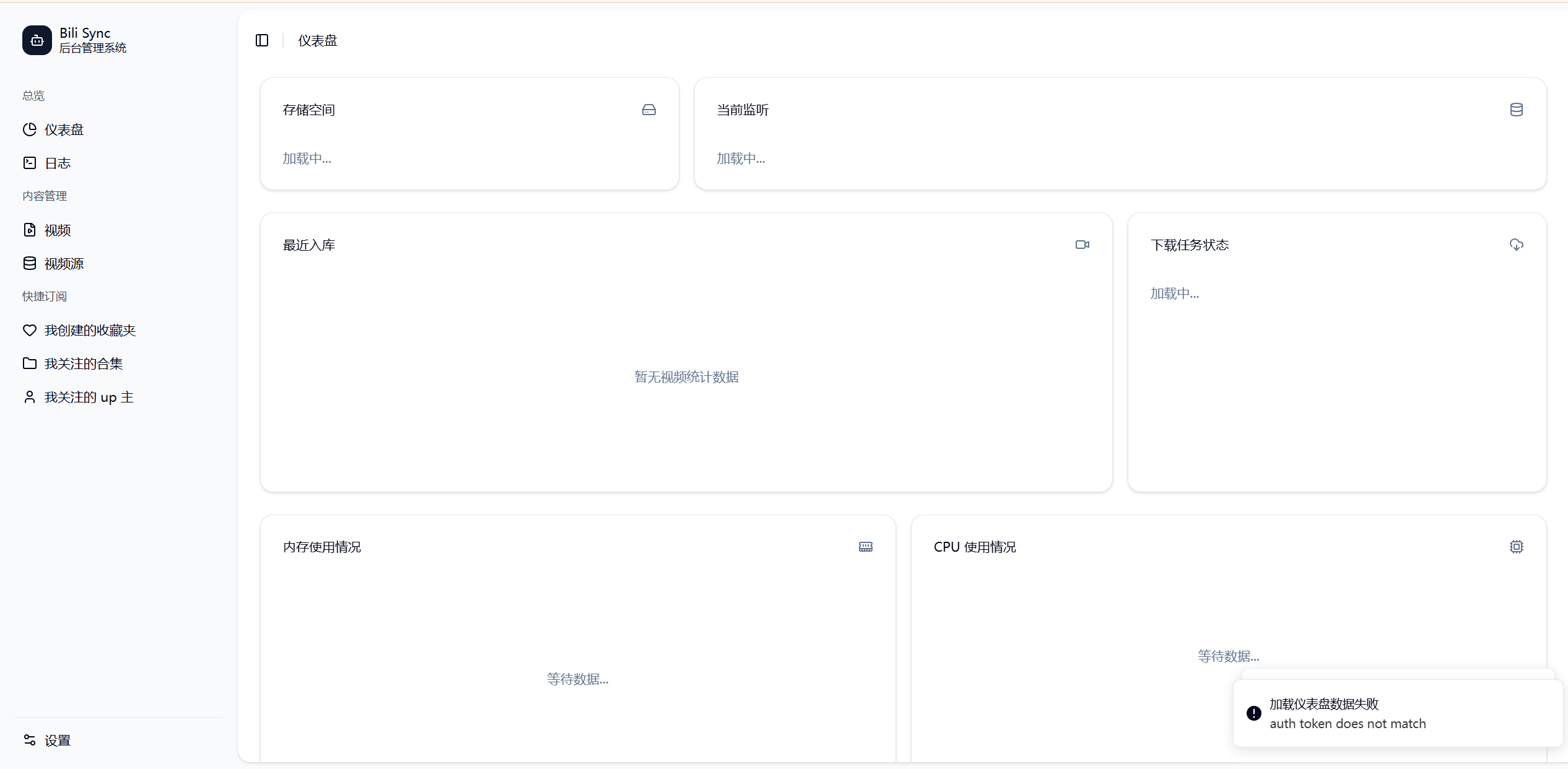Image resolution: width=1568 pixels, height=769 pixels.
Task: Click the sliders icon beside 设置
Action: point(30,740)
